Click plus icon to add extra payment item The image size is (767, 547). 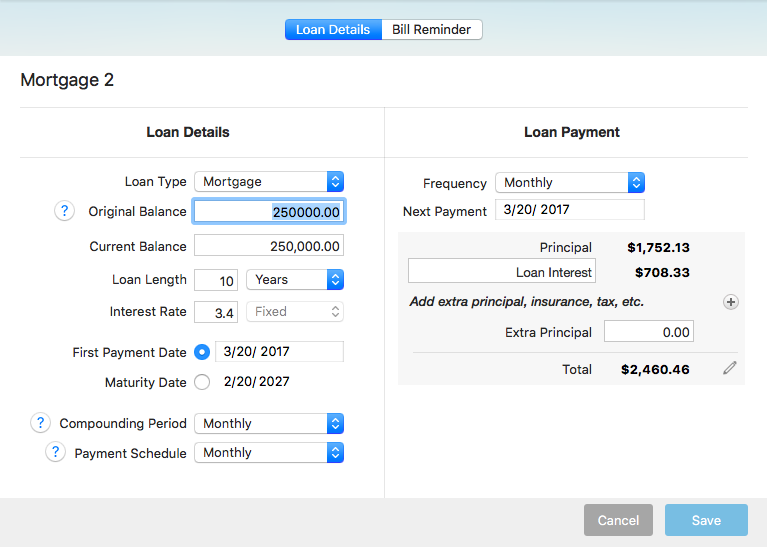pos(731,302)
